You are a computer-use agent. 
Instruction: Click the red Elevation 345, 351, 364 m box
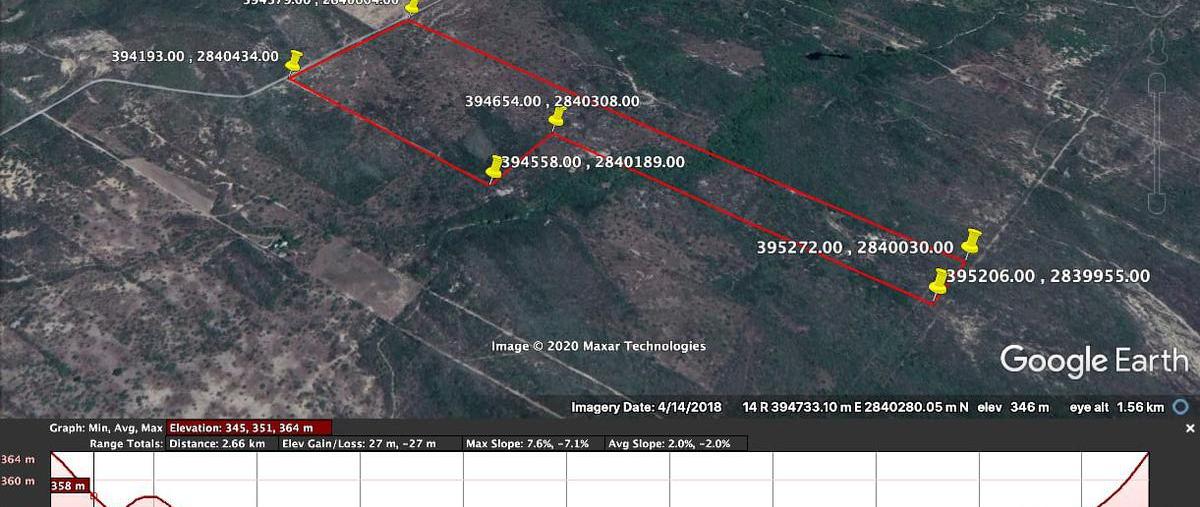(x=249, y=427)
